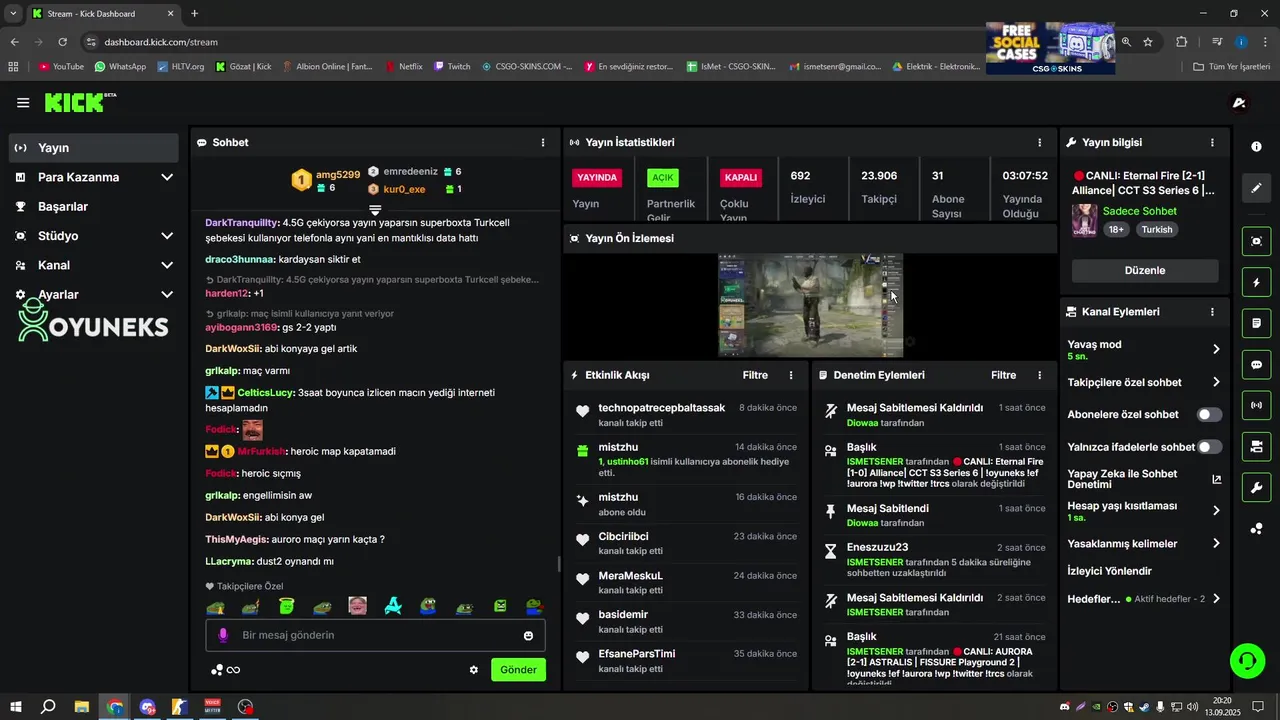
Task: Click the points dots icon below message box
Action: pyautogui.click(x=217, y=670)
